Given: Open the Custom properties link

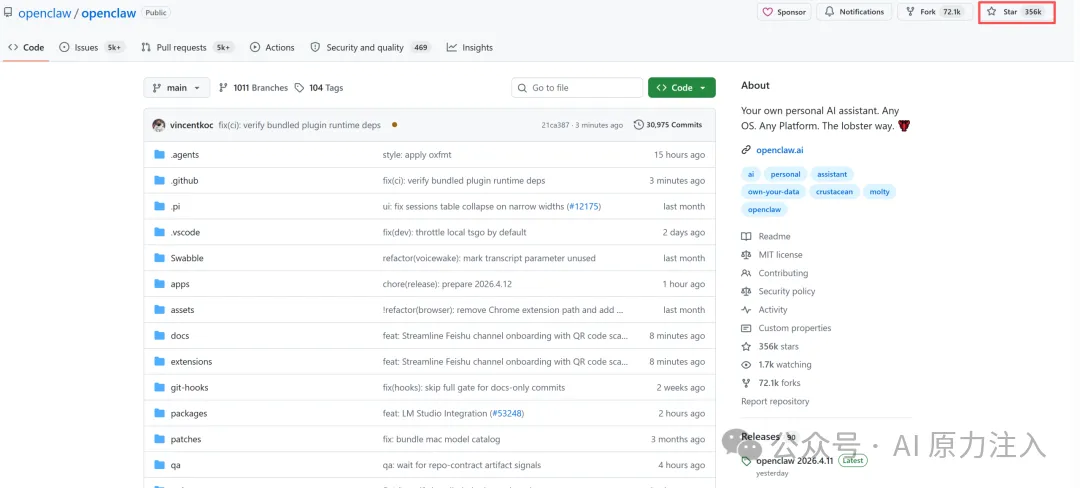Looking at the screenshot, I should (x=787, y=328).
